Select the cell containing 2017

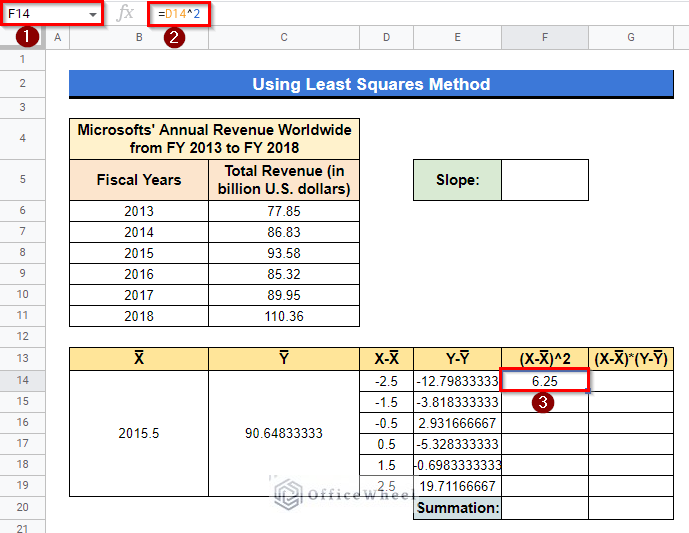[x=139, y=295]
